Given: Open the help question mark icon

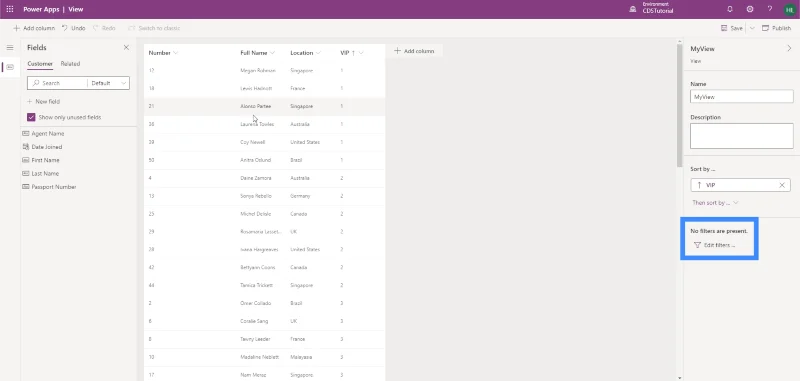Looking at the screenshot, I should pyautogui.click(x=770, y=9).
